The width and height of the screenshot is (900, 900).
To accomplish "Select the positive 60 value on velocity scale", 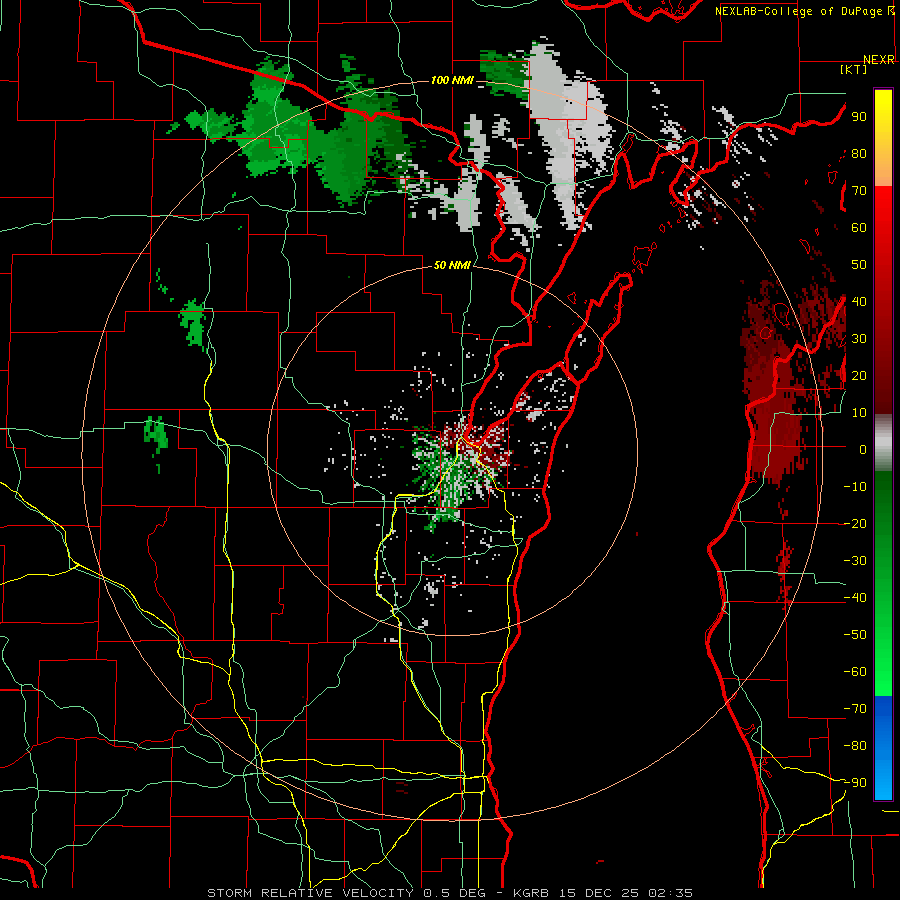I will pyautogui.click(x=859, y=227).
